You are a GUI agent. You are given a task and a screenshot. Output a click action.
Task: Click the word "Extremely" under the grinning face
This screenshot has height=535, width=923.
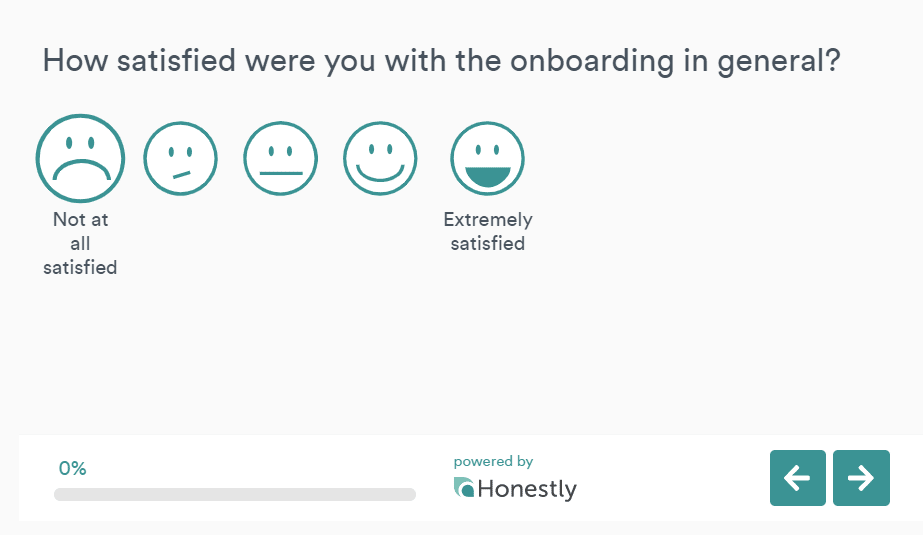click(488, 220)
